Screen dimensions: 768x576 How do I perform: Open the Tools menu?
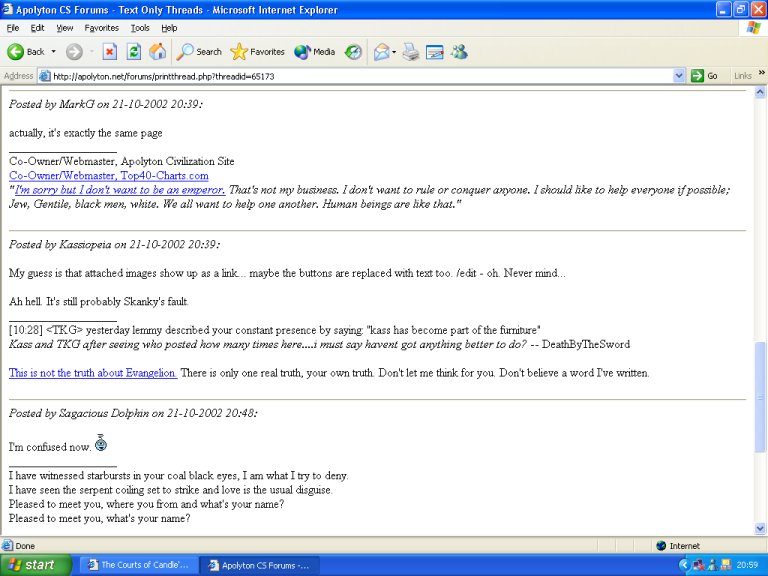click(140, 28)
